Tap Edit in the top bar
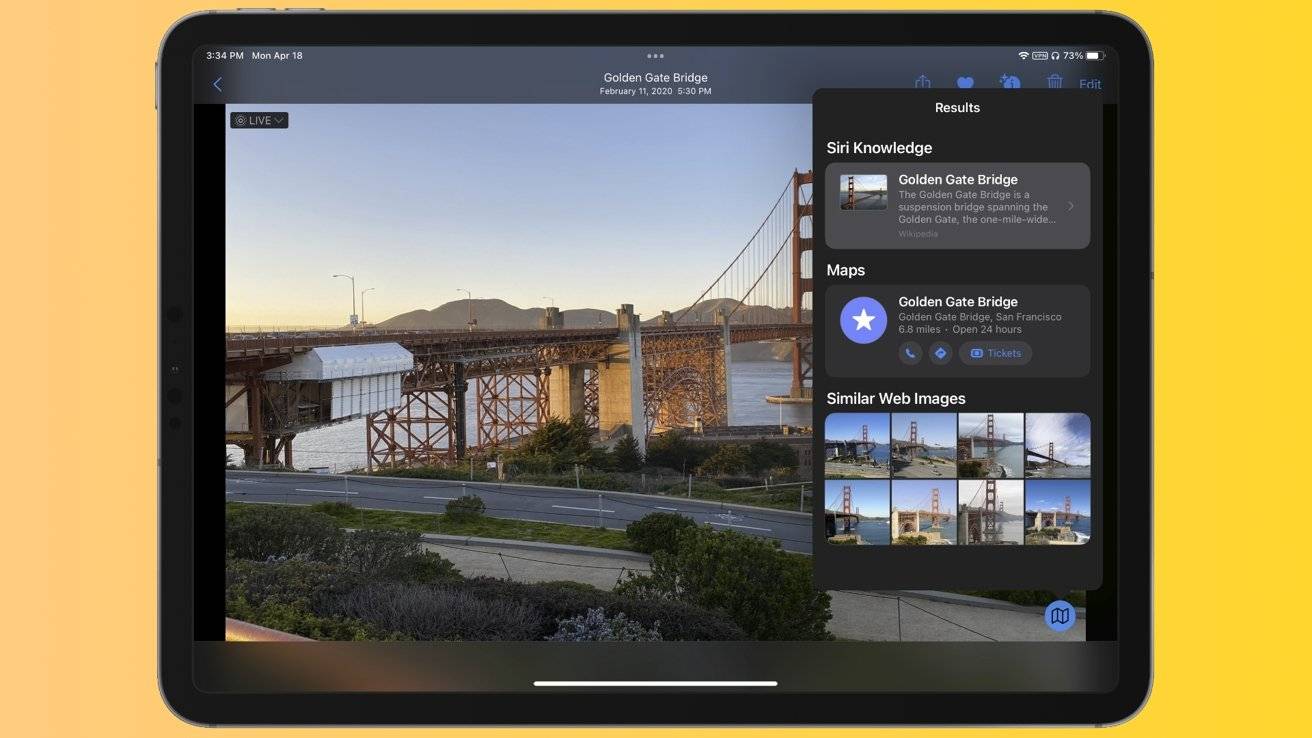Image resolution: width=1312 pixels, height=738 pixels. (1090, 84)
